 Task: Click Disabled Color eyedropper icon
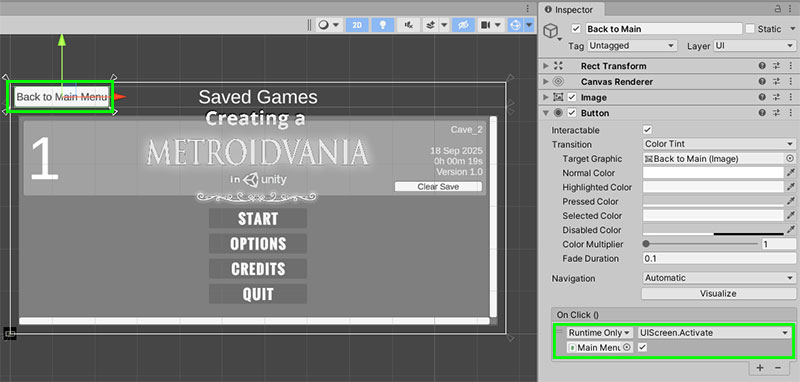pos(791,230)
